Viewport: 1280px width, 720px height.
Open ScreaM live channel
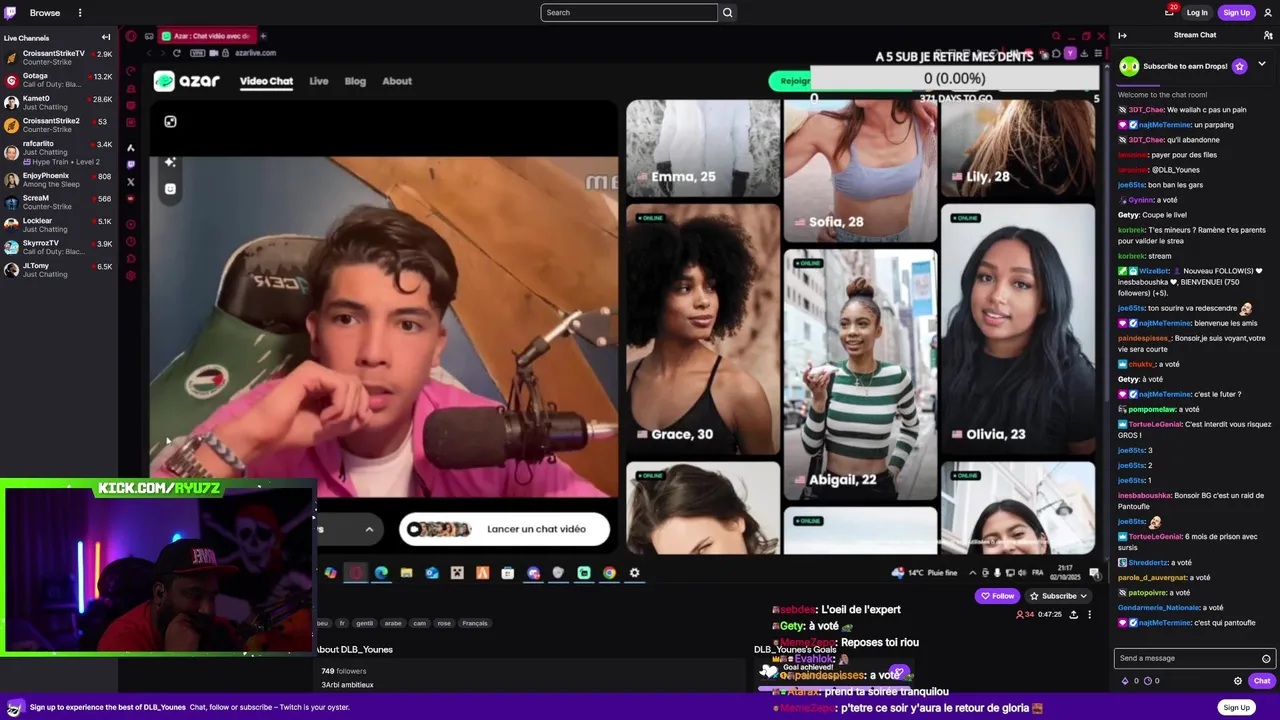tap(58, 202)
